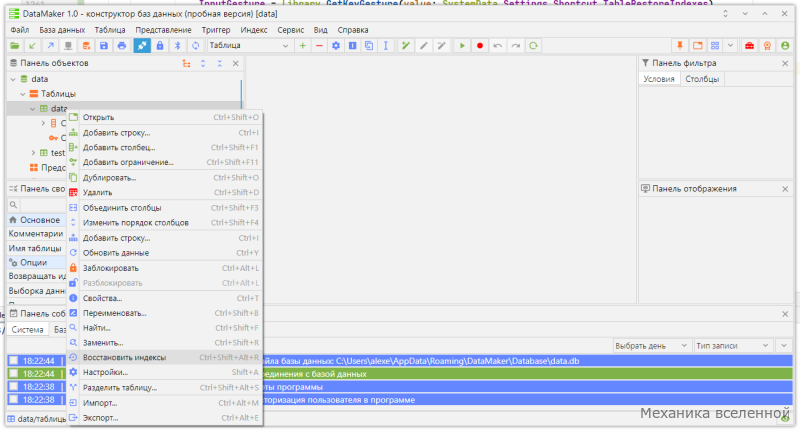Open the Сервис menu
This screenshot has width=800, height=431.
click(x=291, y=30)
